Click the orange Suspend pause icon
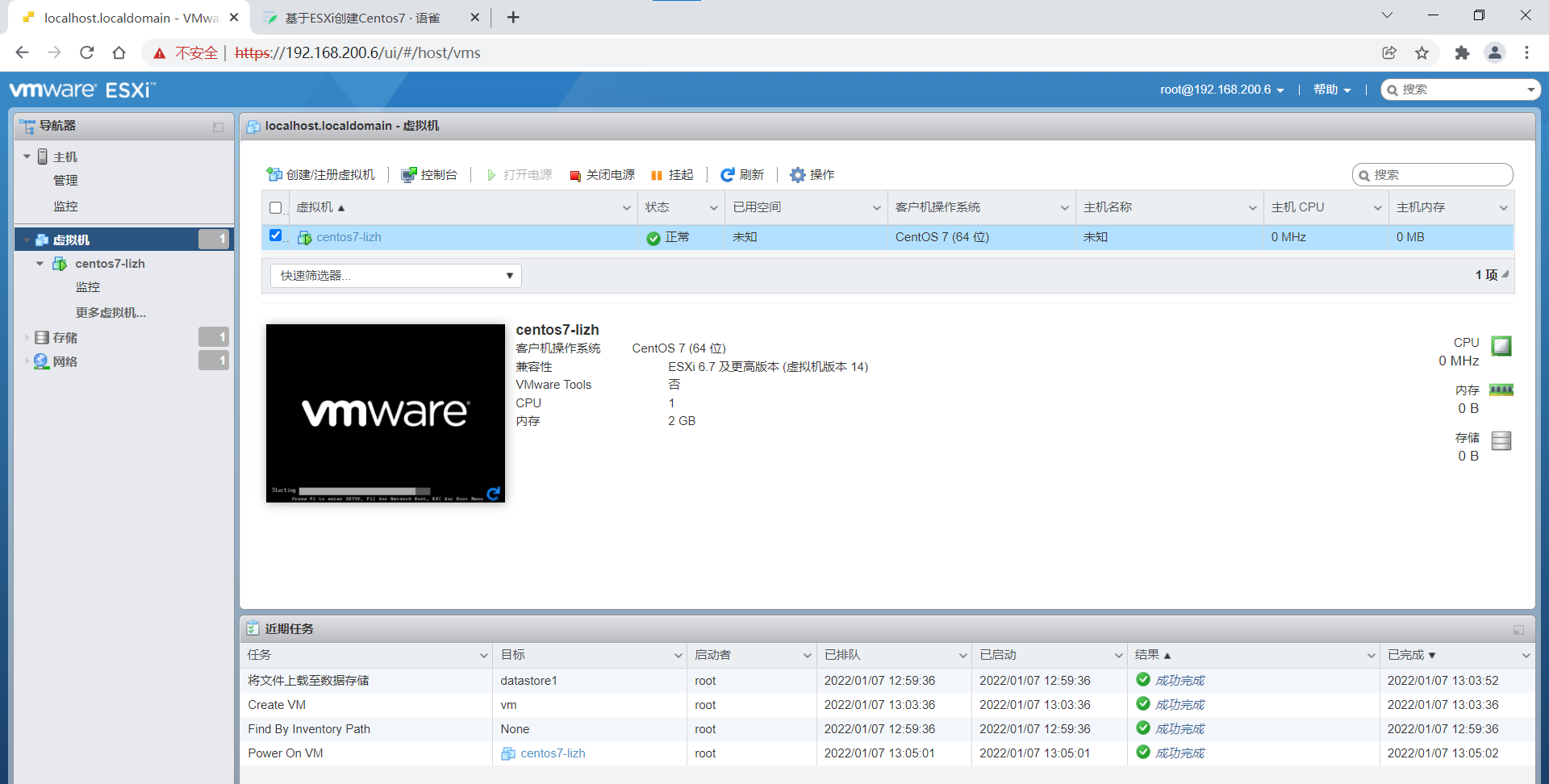Viewport: 1549px width, 784px height. coord(657,175)
